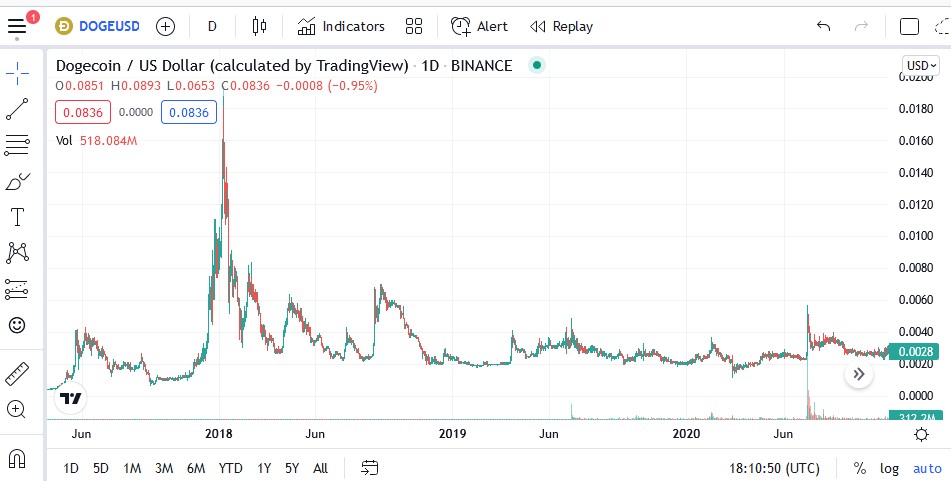Open the prediction and measurement tools
Screen dimensions: 951x481
pyautogui.click(x=17, y=289)
